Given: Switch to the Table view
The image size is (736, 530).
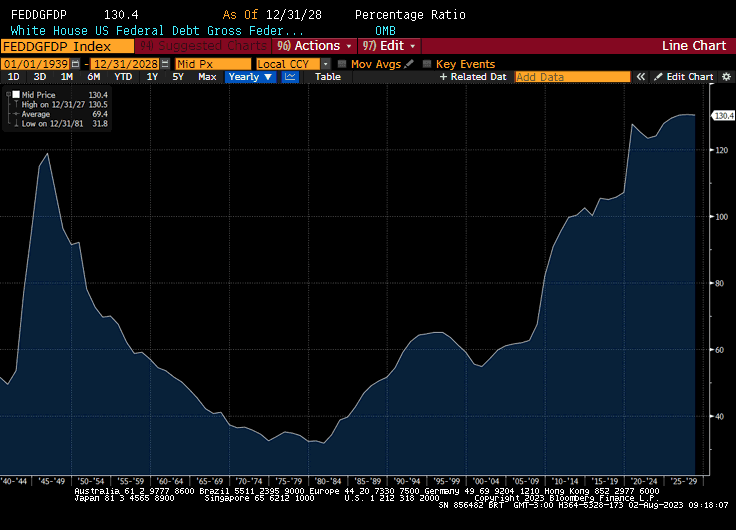Looking at the screenshot, I should coord(328,77).
